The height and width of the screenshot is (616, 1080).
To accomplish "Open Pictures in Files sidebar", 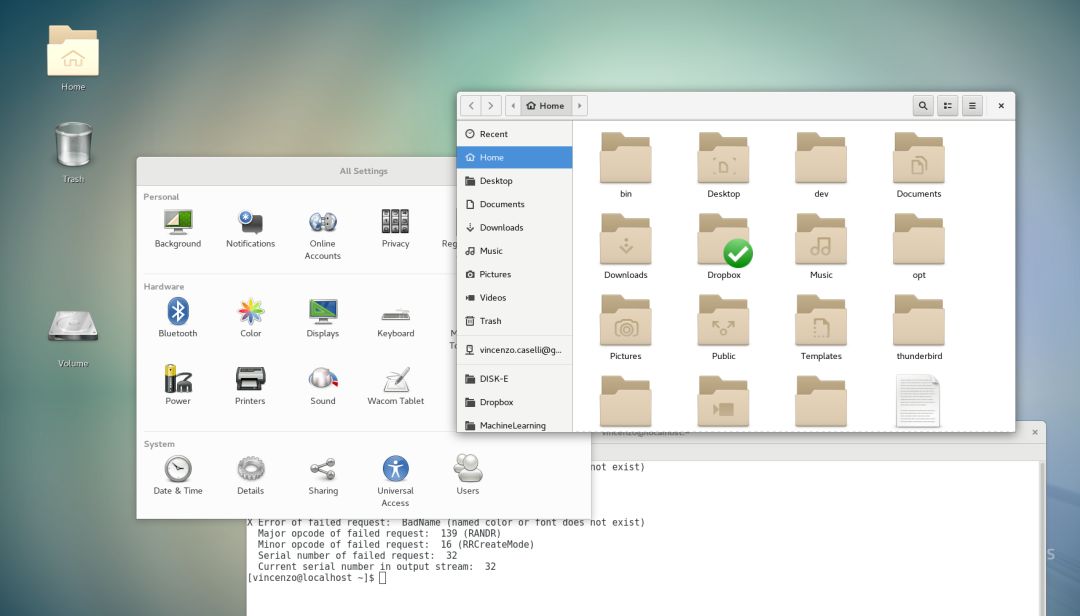I will tap(515, 274).
